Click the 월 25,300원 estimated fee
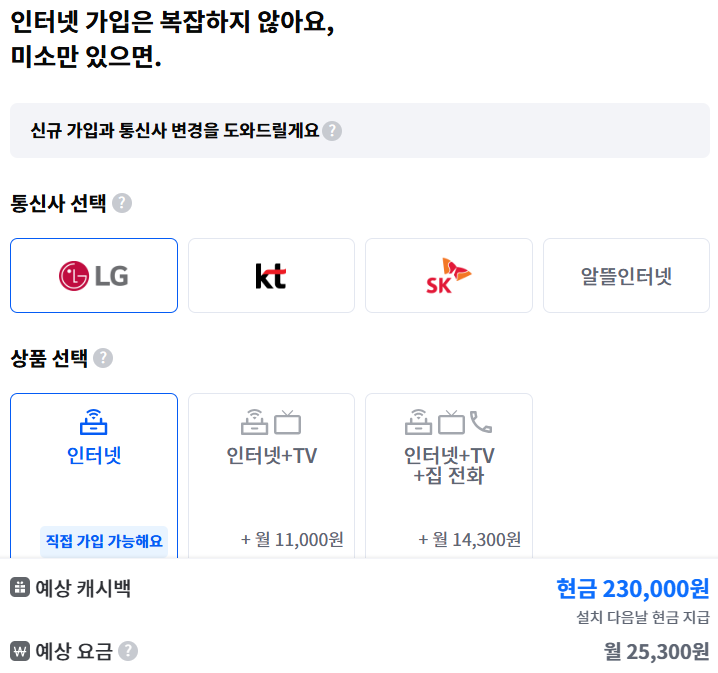 [x=657, y=651]
